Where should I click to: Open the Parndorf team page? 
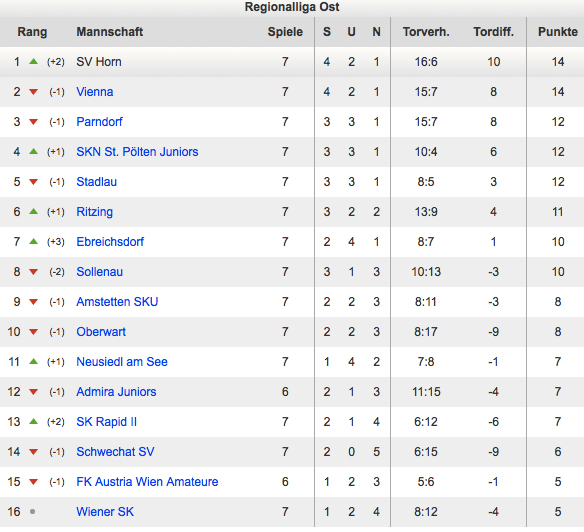(99, 122)
